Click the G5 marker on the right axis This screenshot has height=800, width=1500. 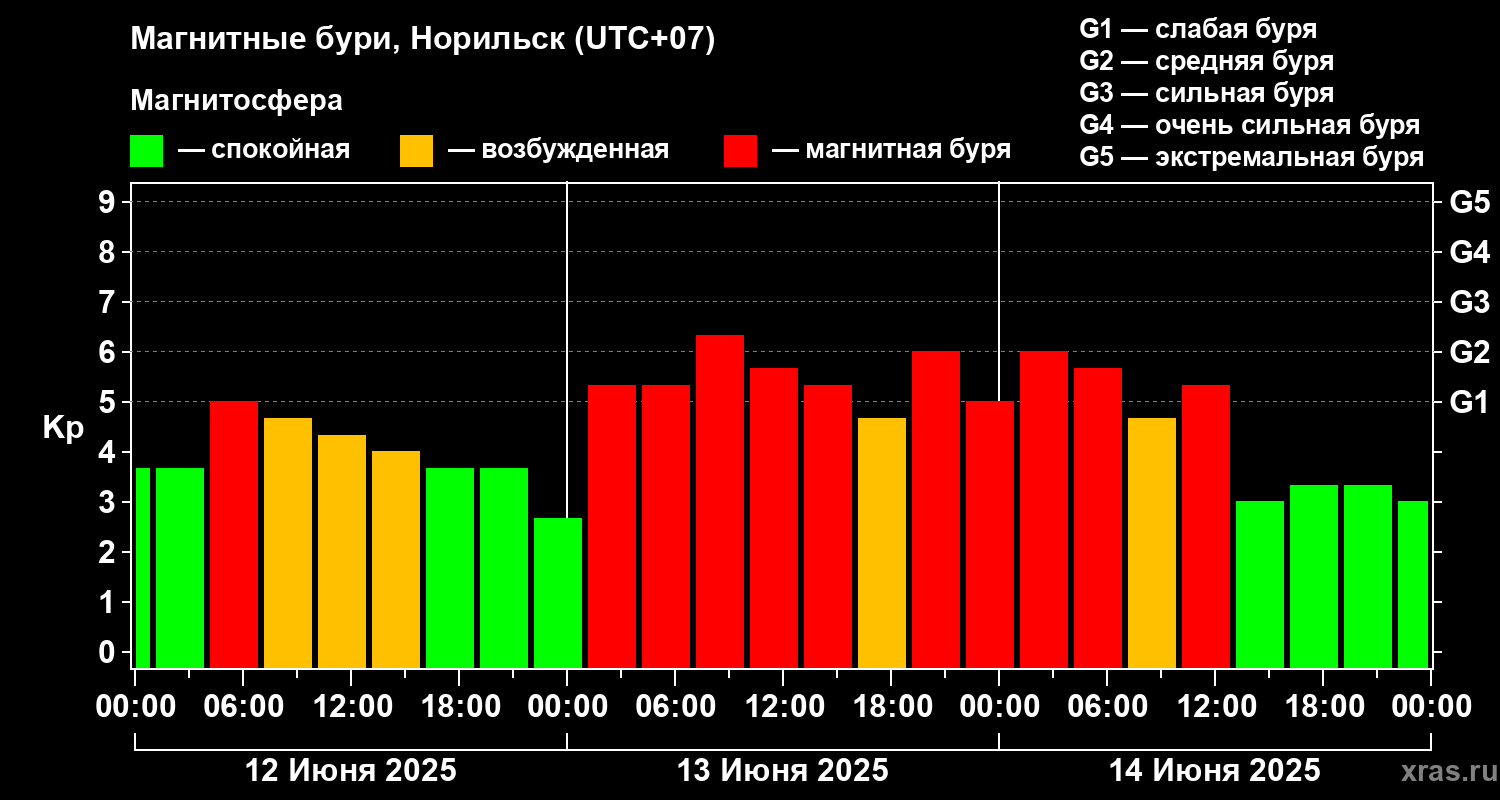1469,202
